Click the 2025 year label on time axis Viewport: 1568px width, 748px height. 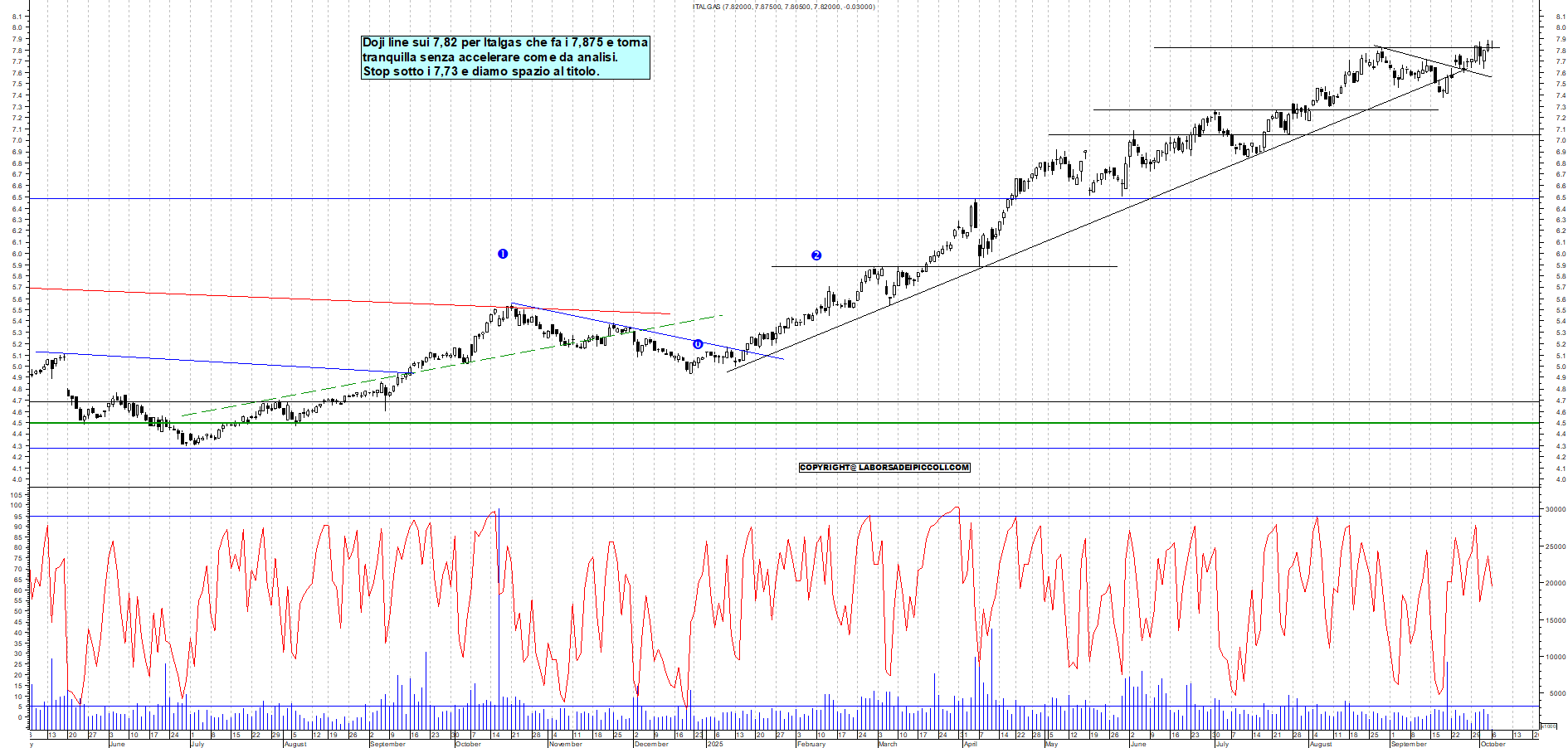(x=714, y=744)
